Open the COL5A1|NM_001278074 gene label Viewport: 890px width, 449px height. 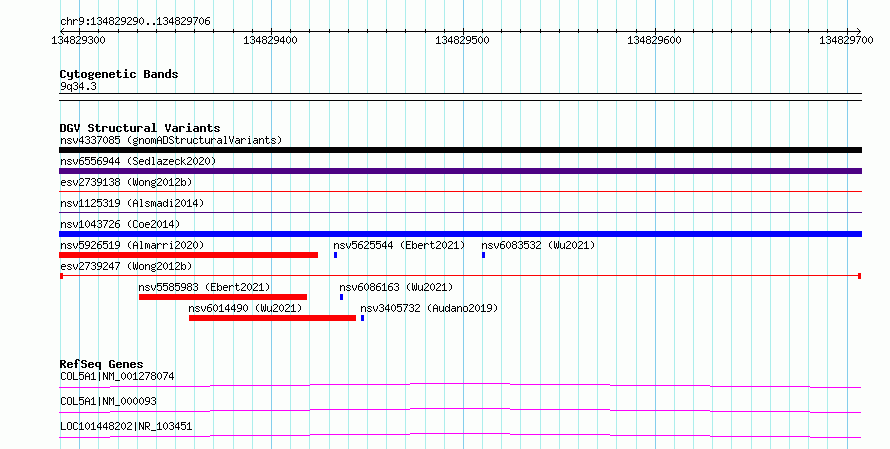117,376
